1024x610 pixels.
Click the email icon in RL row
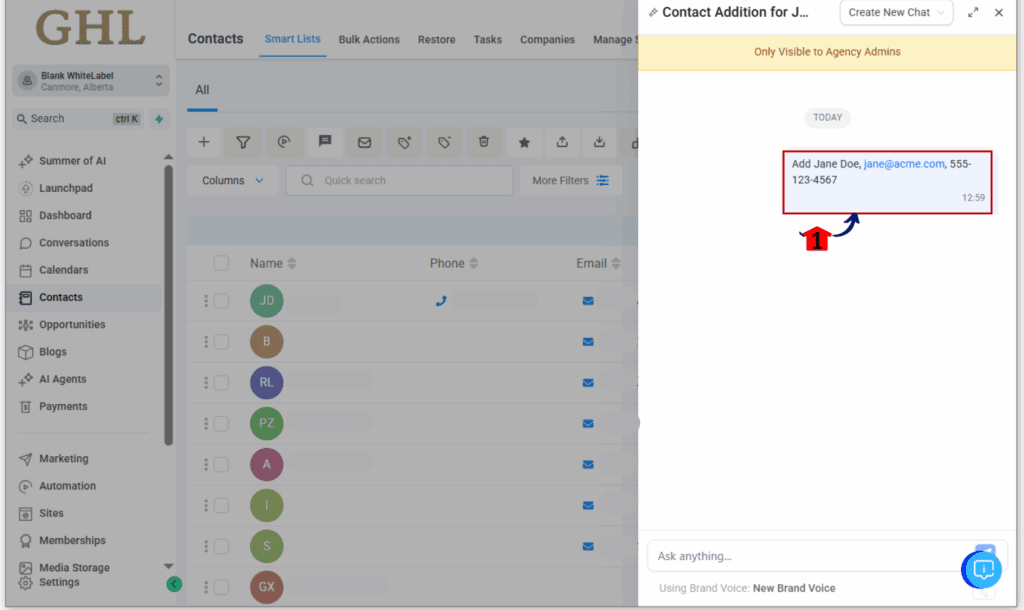pyautogui.click(x=588, y=383)
